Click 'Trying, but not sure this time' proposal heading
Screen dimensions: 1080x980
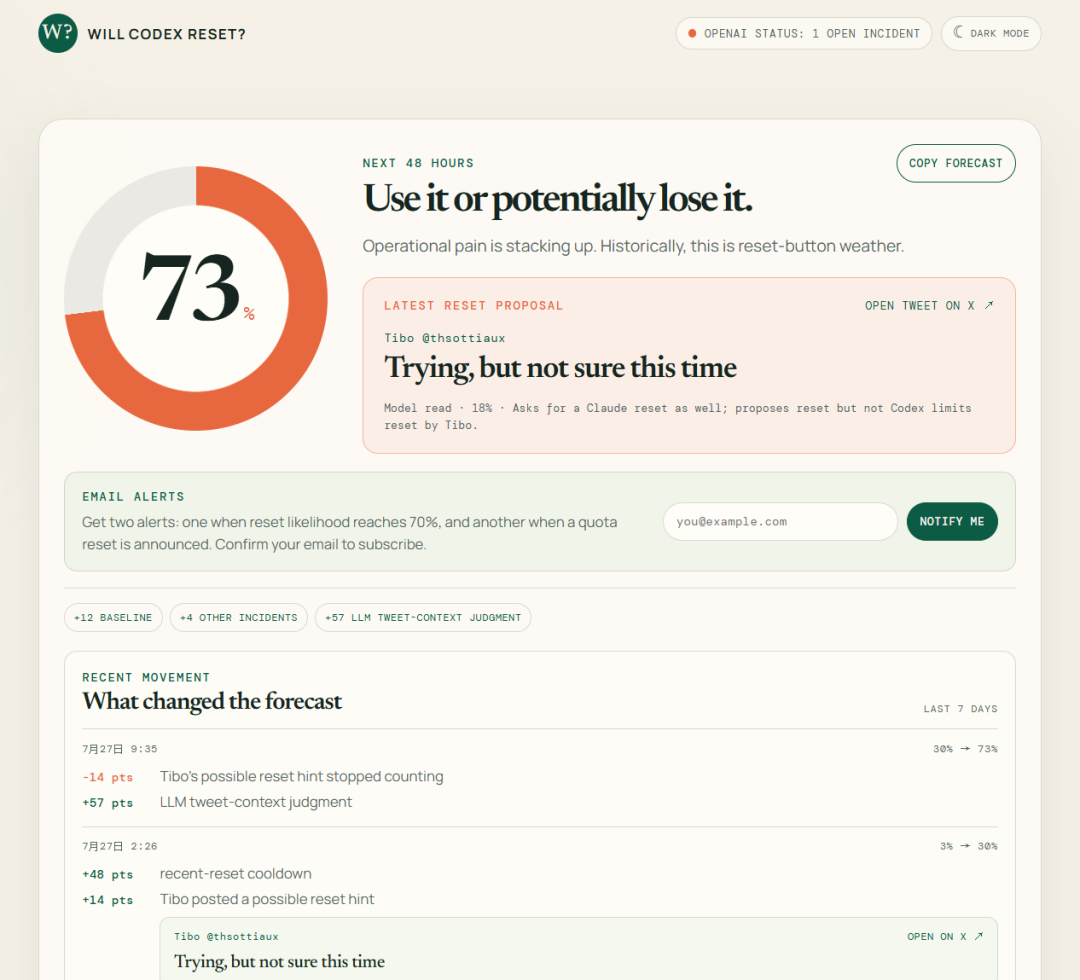coord(560,367)
